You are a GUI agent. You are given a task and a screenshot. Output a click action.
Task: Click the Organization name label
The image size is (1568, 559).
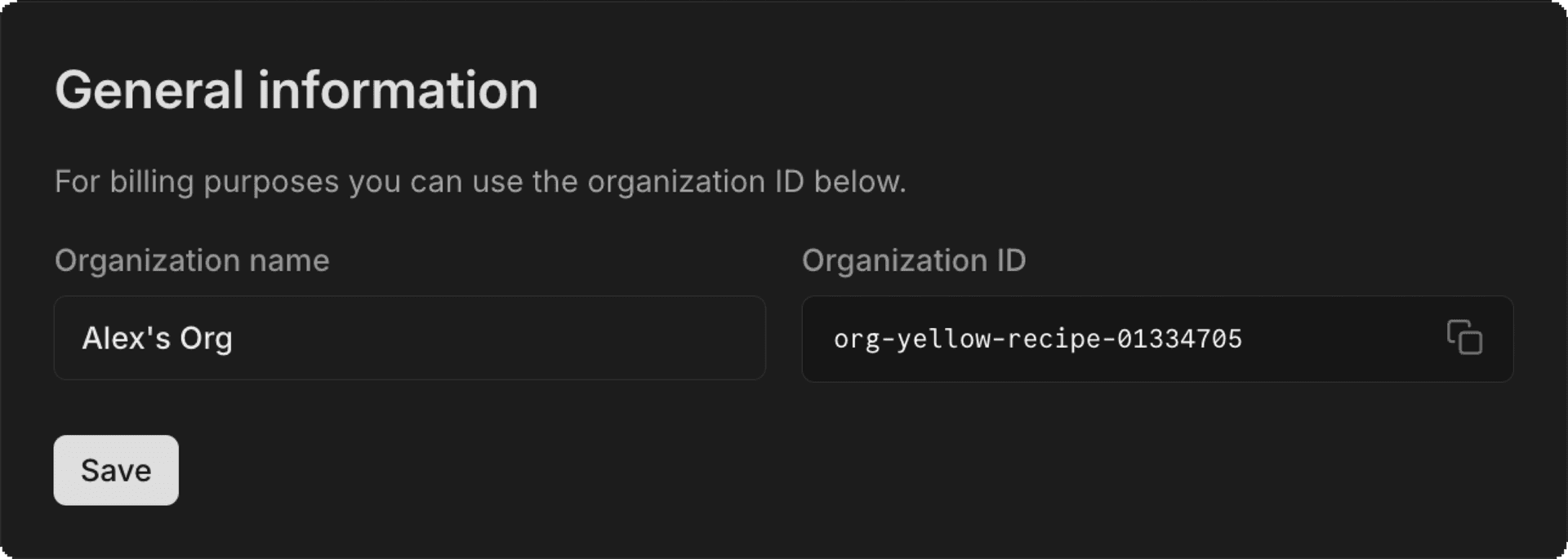point(191,260)
